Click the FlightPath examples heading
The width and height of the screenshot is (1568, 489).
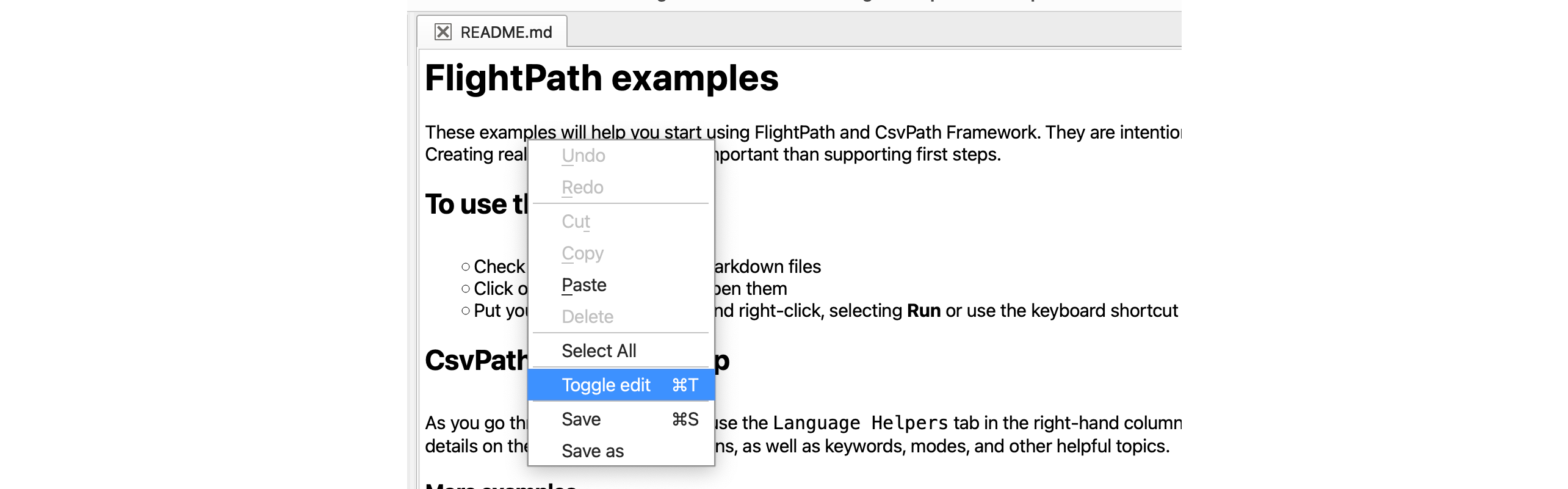[601, 78]
